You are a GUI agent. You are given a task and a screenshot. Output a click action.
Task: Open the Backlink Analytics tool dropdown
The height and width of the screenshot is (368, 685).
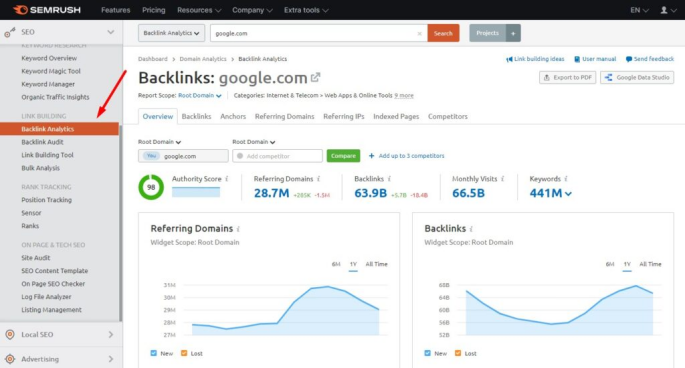coord(171,33)
